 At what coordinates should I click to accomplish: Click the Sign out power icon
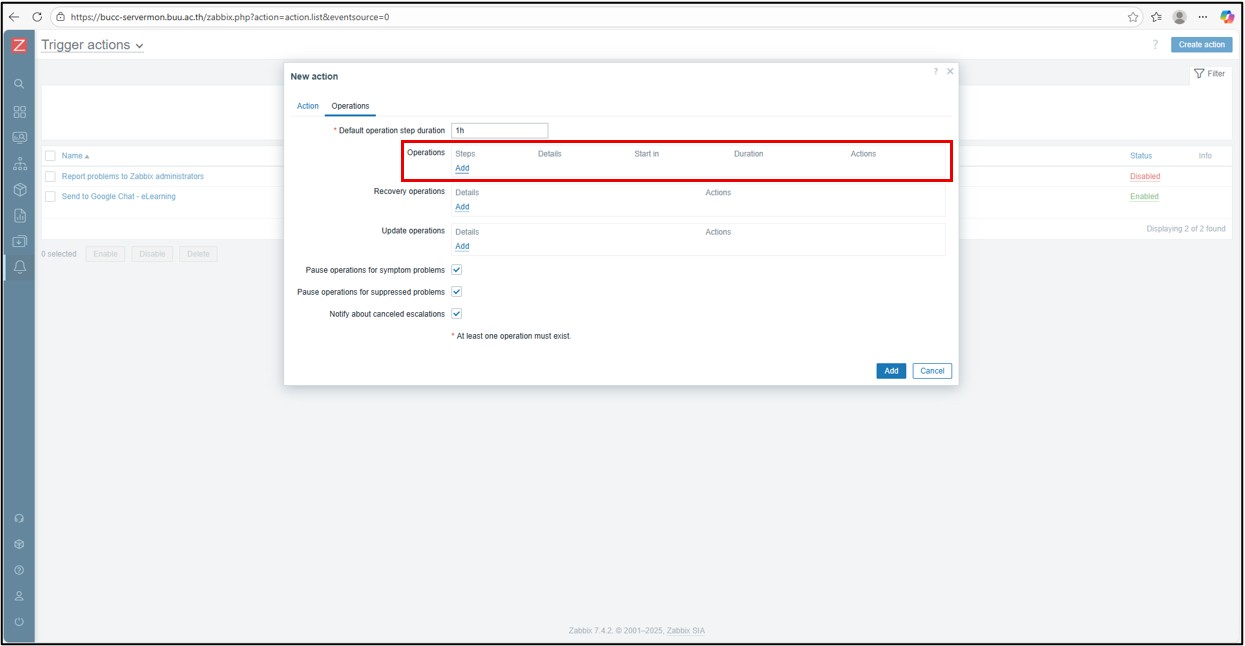(19, 622)
